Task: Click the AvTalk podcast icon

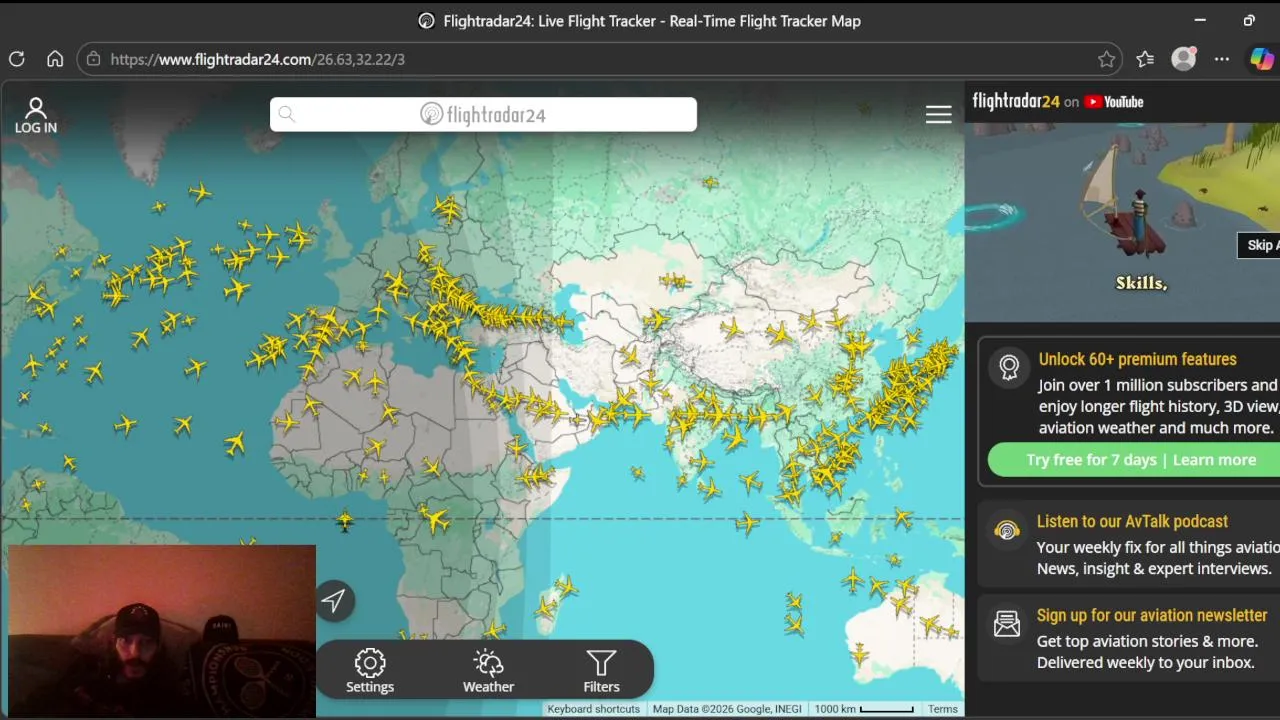Action: coord(1007,531)
